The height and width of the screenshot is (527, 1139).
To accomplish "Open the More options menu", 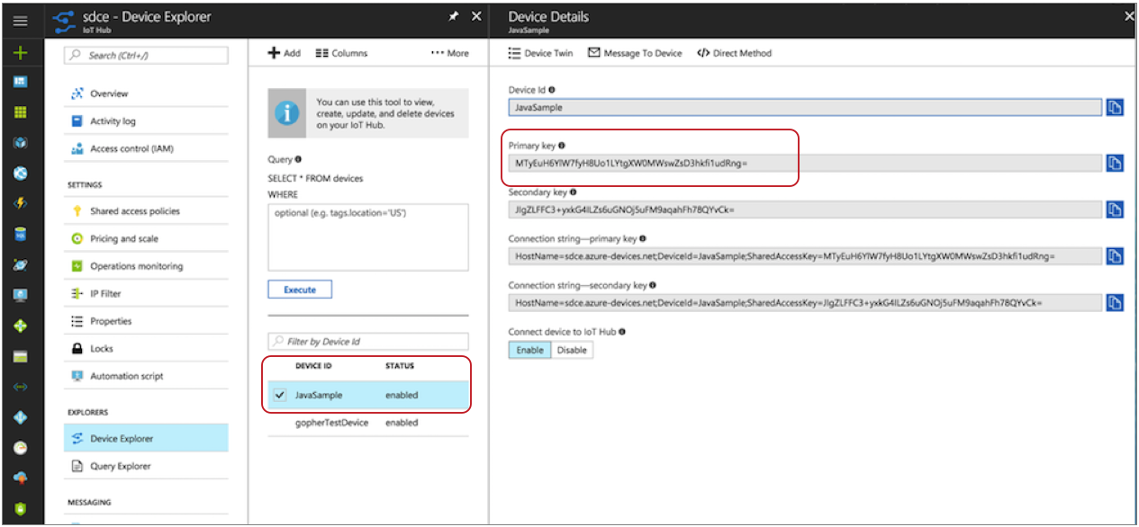I will coord(450,53).
